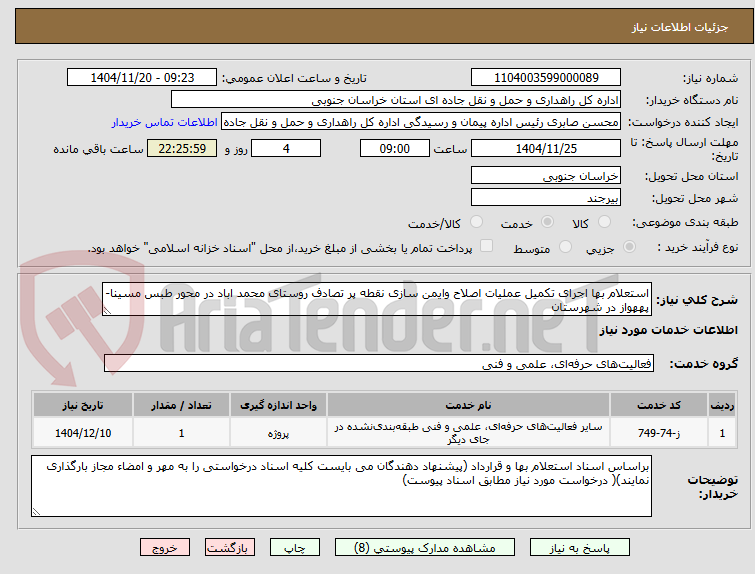Click the اطلاعات خدمات مورد نیاز heading

pos(668,330)
